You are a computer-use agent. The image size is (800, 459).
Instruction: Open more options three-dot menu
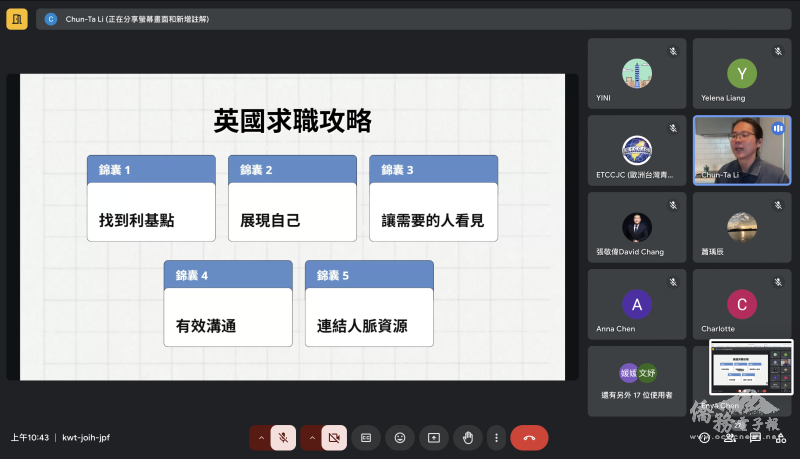pos(496,438)
